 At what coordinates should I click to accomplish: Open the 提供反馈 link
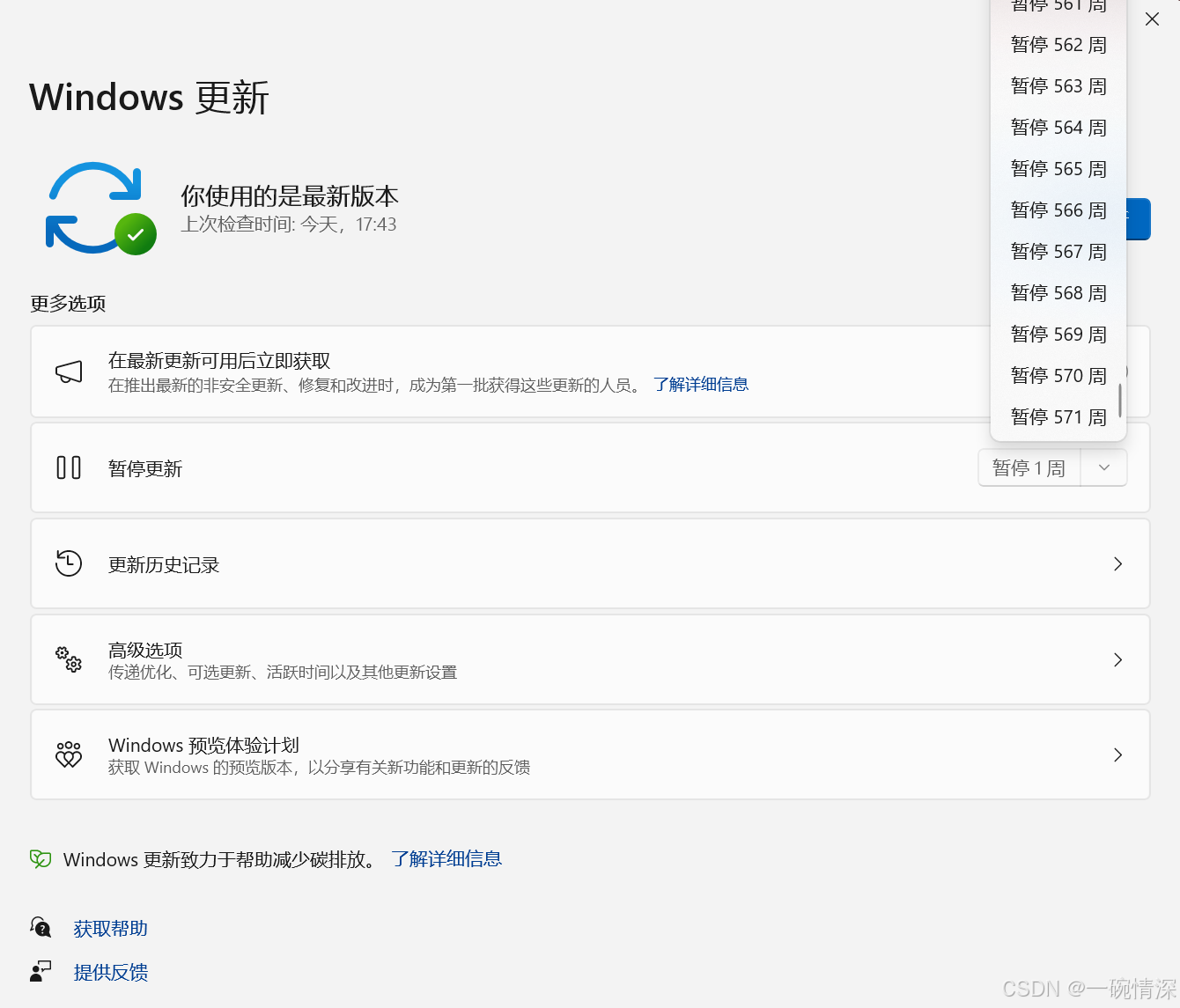(111, 973)
